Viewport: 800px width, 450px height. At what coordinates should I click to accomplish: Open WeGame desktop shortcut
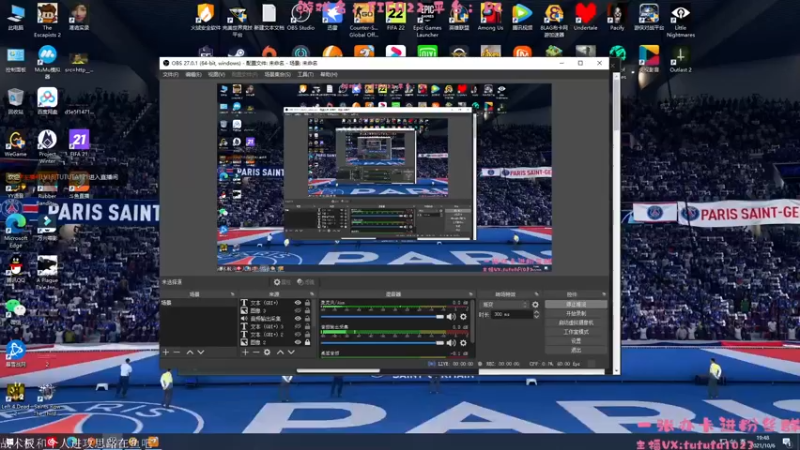[x=16, y=143]
